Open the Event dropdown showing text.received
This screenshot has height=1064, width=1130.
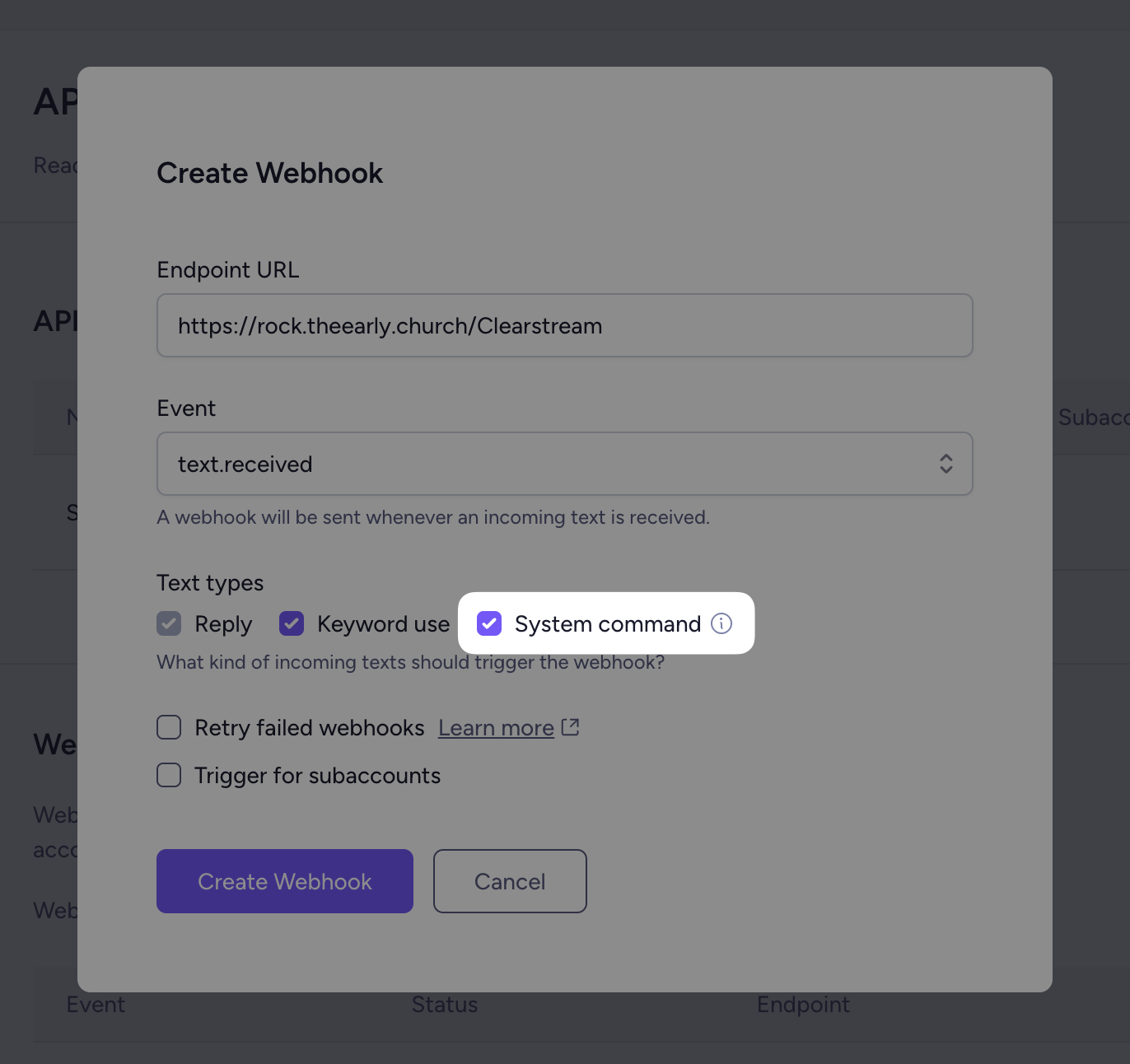point(565,464)
